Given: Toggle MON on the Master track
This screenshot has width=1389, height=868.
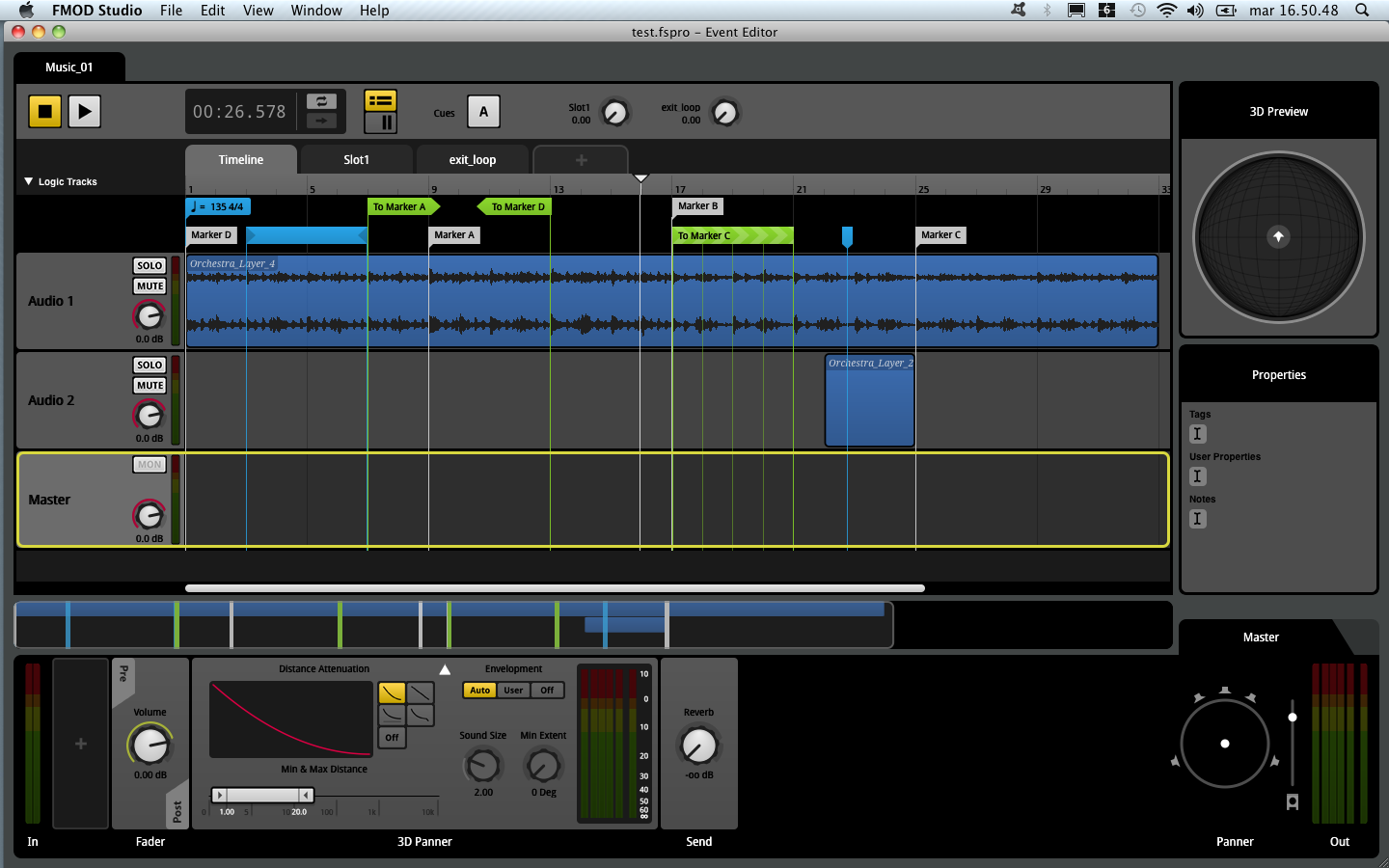Looking at the screenshot, I should tap(150, 465).
